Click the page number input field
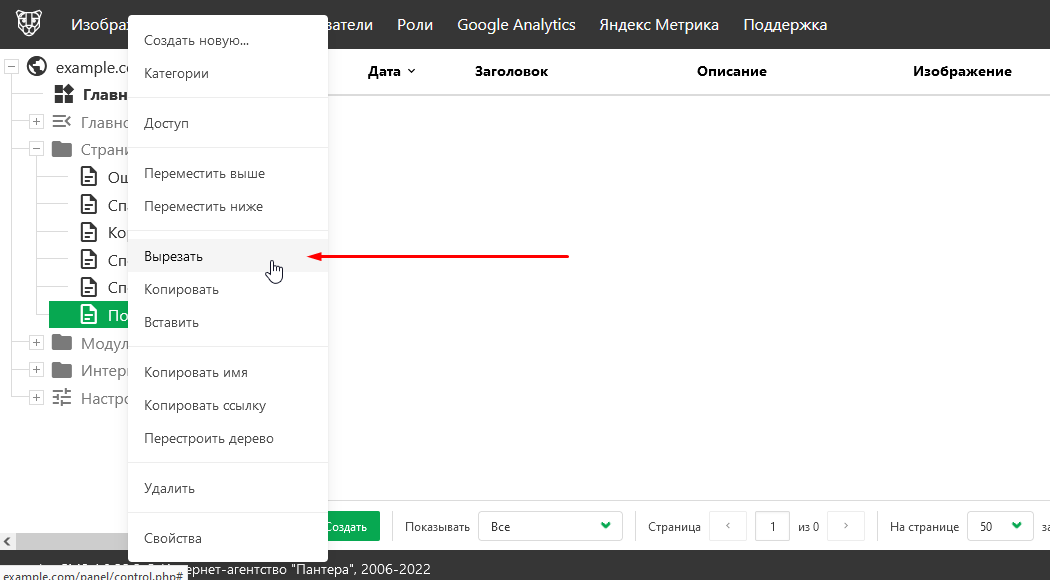The width and height of the screenshot is (1050, 580). click(772, 526)
